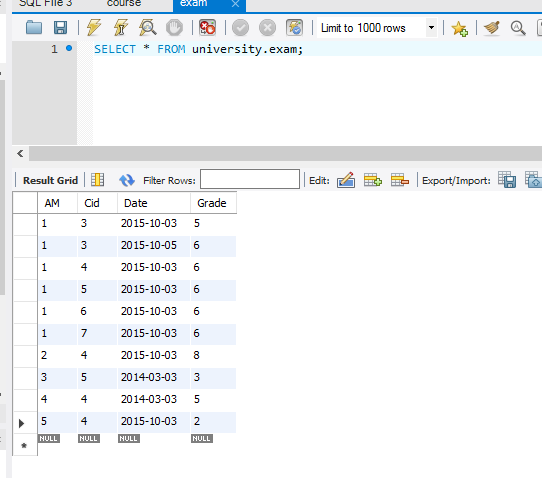Export recordset to file icon
542x478 pixels.
click(507, 180)
